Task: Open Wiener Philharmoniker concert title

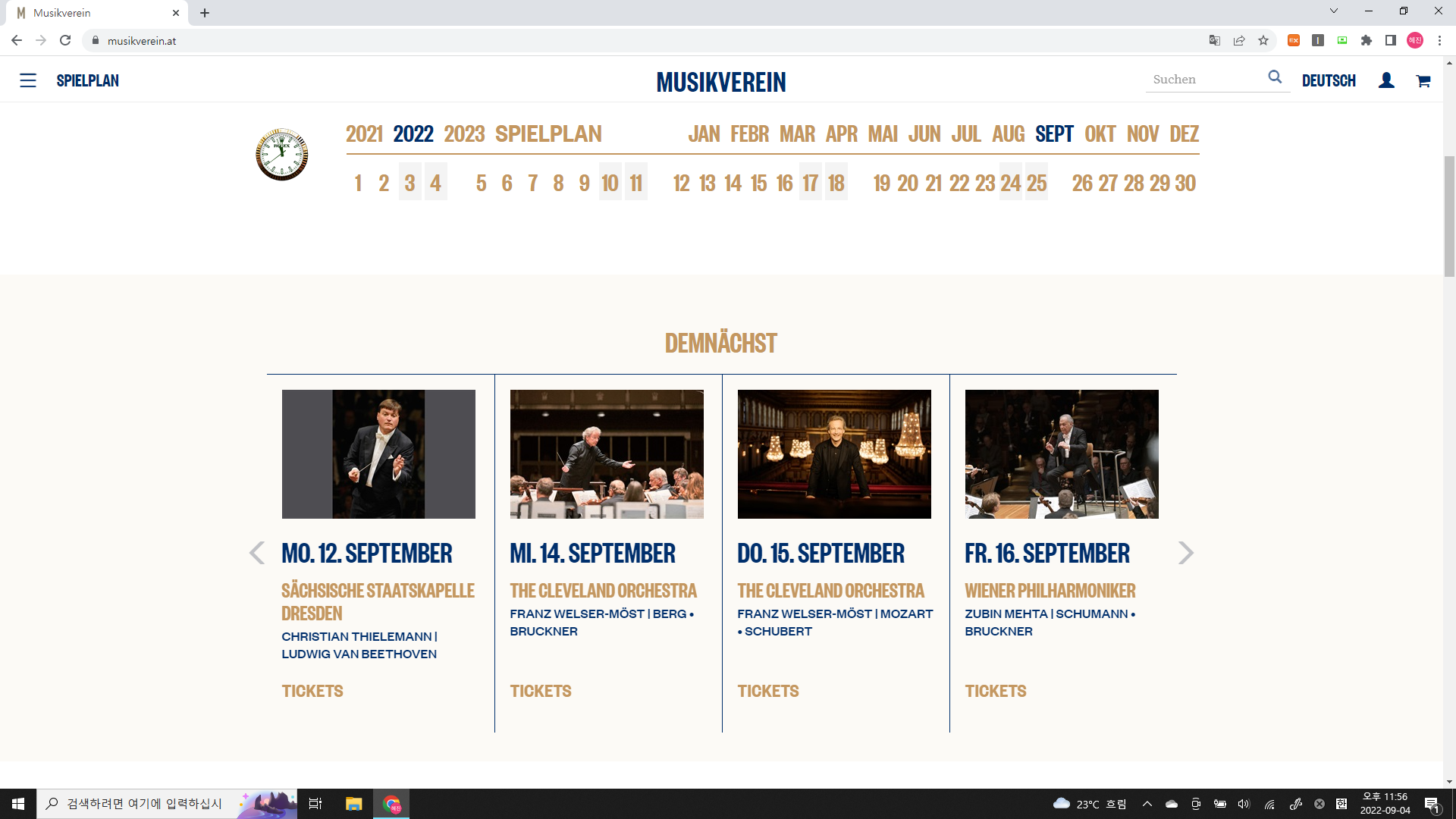Action: (1050, 591)
